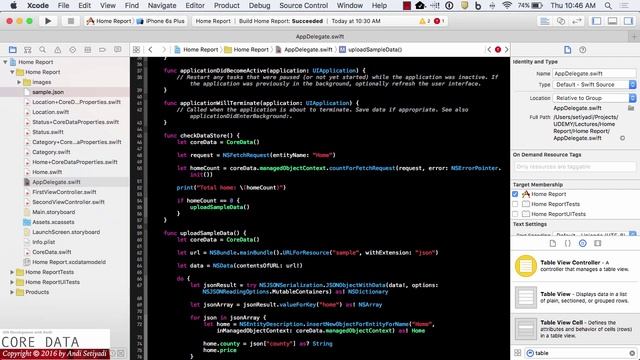The height and width of the screenshot is (360, 640).
Task: Show the Media library
Action: coord(598,243)
